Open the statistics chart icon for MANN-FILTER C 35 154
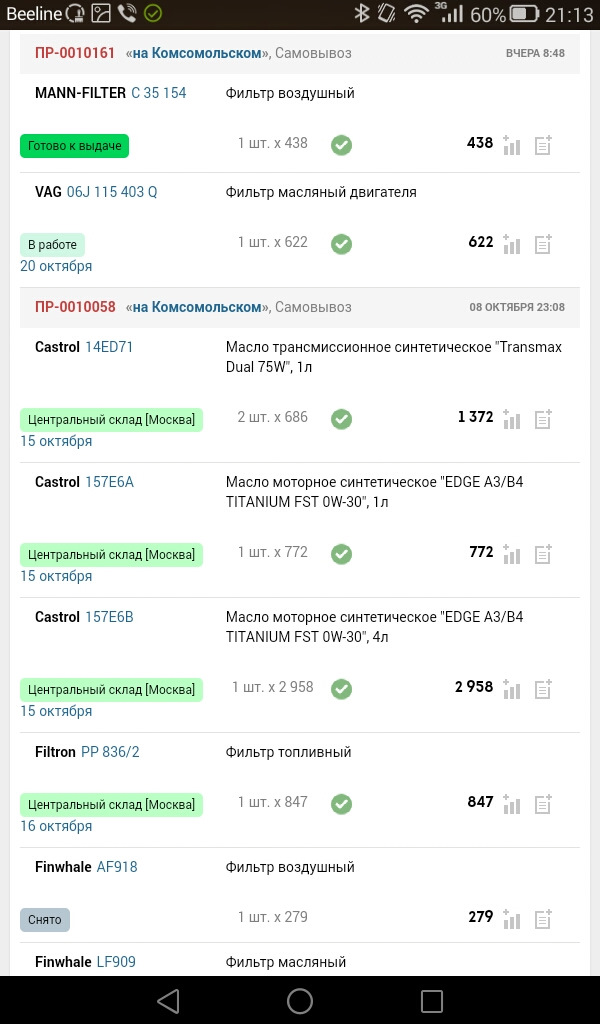The image size is (600, 1024). (511, 145)
